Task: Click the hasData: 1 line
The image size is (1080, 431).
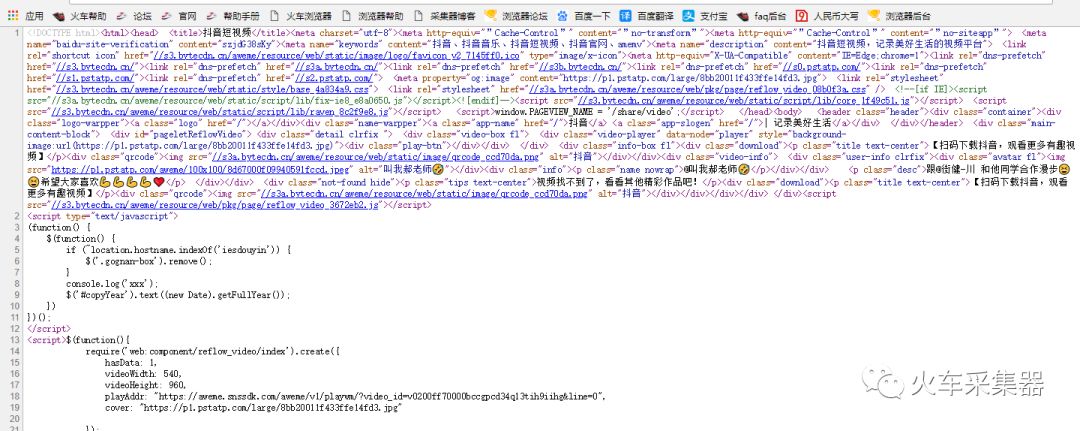Action: pyautogui.click(x=130, y=363)
